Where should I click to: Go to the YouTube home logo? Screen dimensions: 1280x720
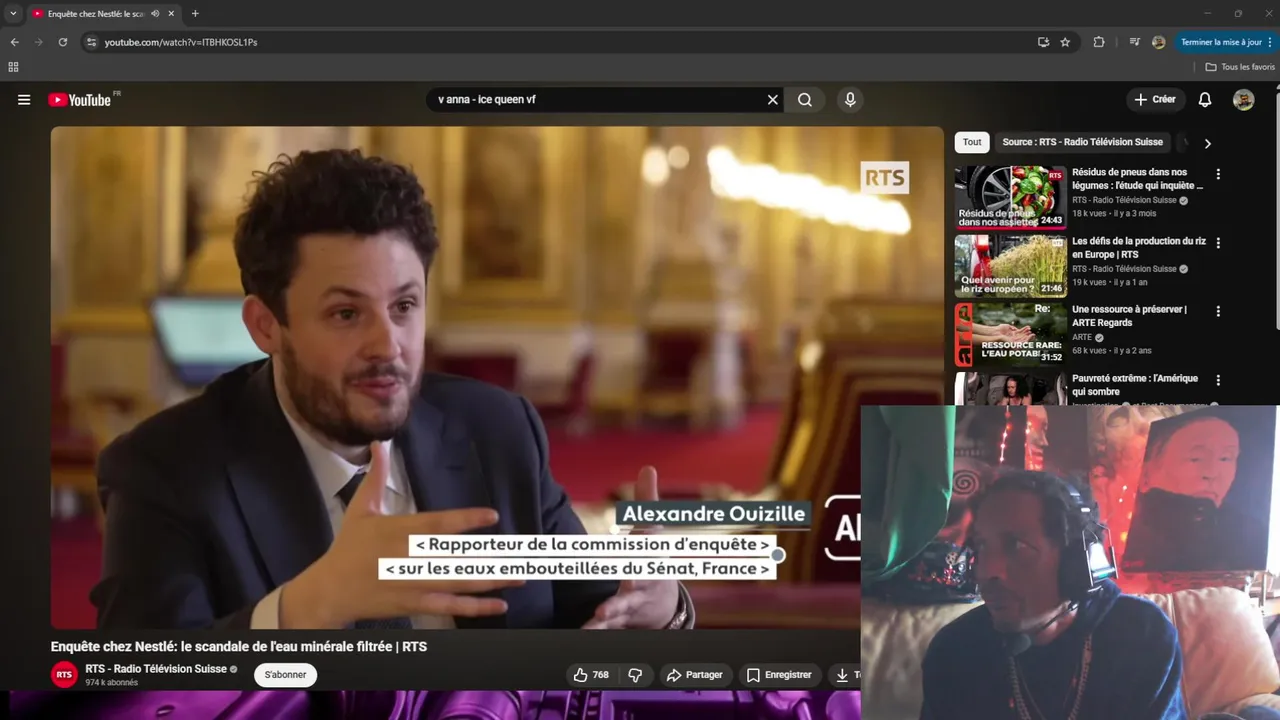79,100
